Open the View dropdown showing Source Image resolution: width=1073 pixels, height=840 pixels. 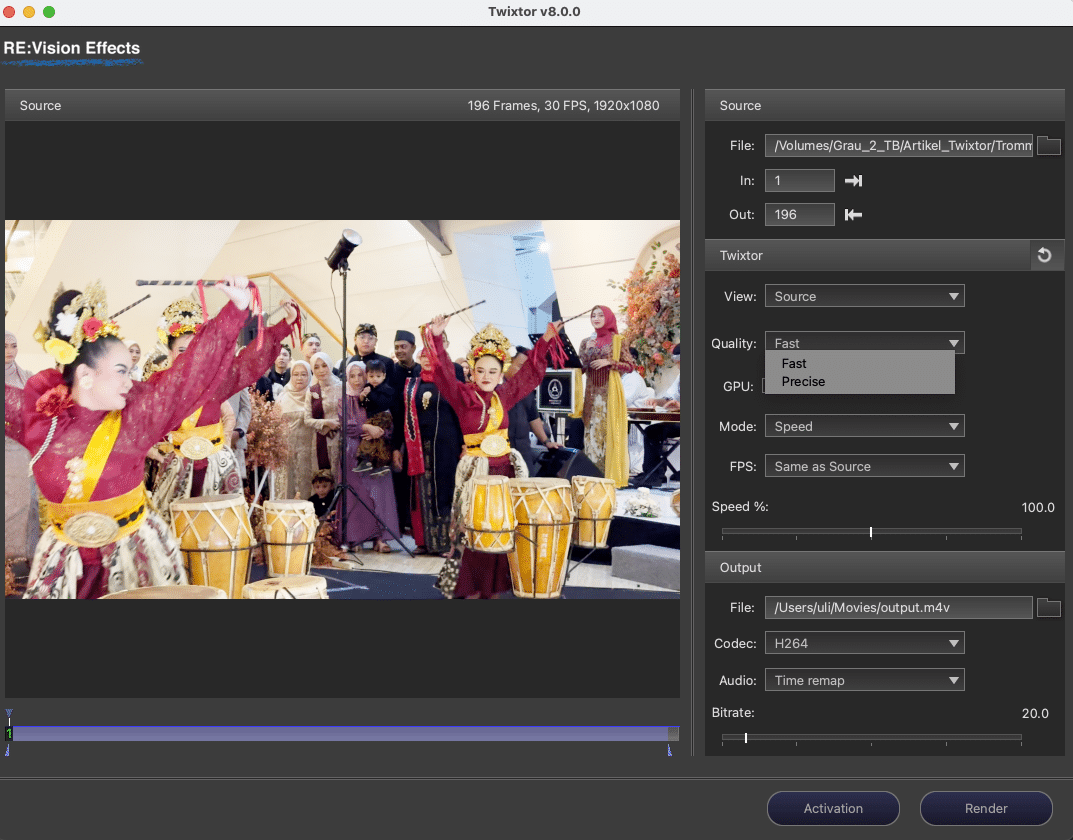tap(864, 295)
